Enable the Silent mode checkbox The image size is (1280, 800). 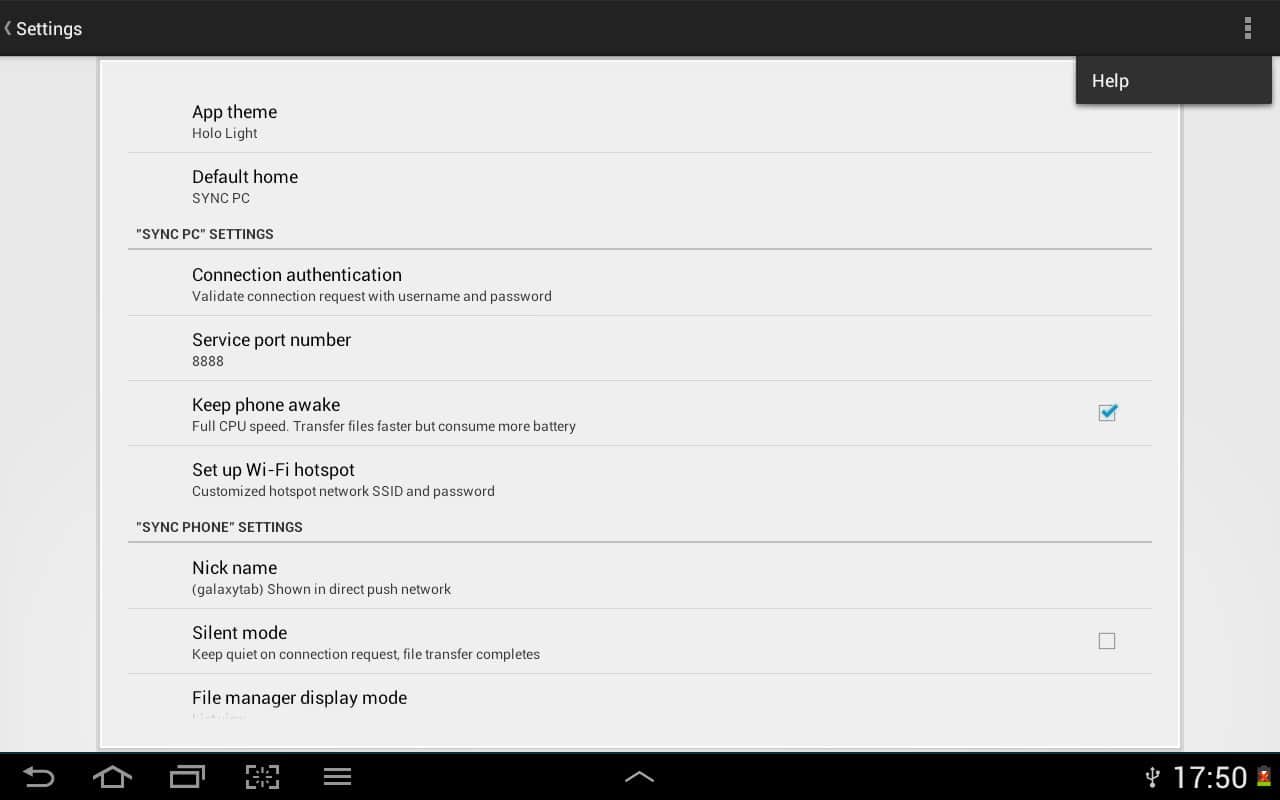(x=1107, y=641)
